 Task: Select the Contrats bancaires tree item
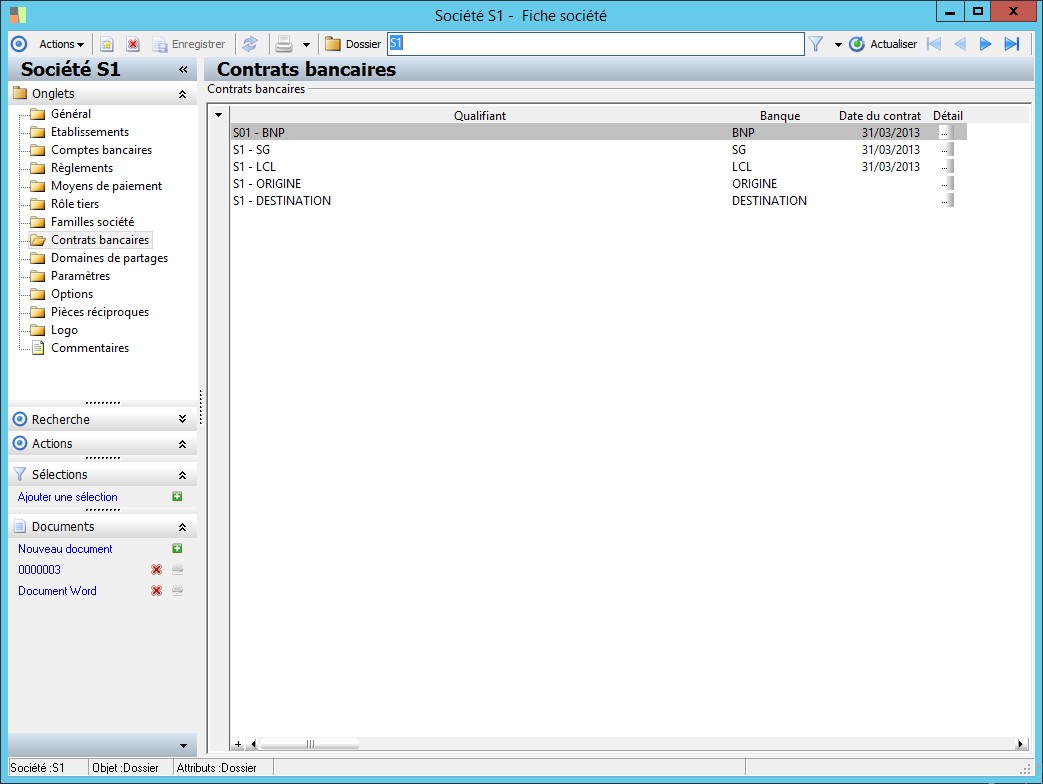[x=100, y=239]
